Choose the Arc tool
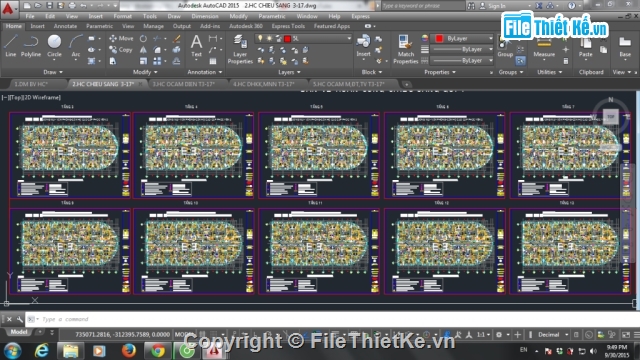Viewport: 640px width, 360px height. [x=76, y=46]
